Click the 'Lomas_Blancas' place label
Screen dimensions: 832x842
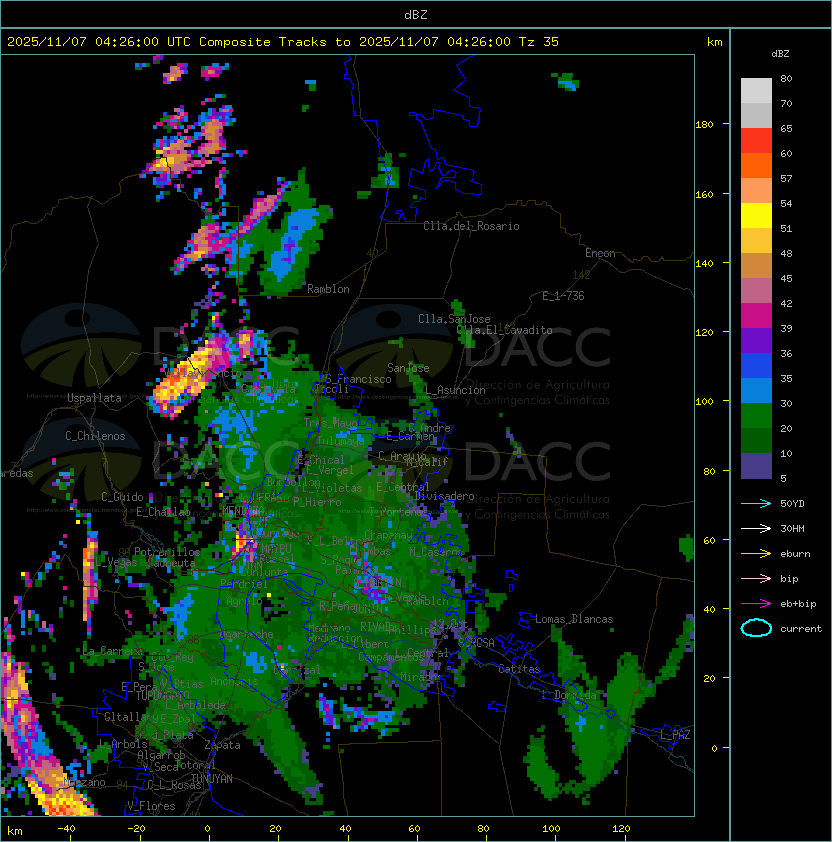tap(574, 619)
